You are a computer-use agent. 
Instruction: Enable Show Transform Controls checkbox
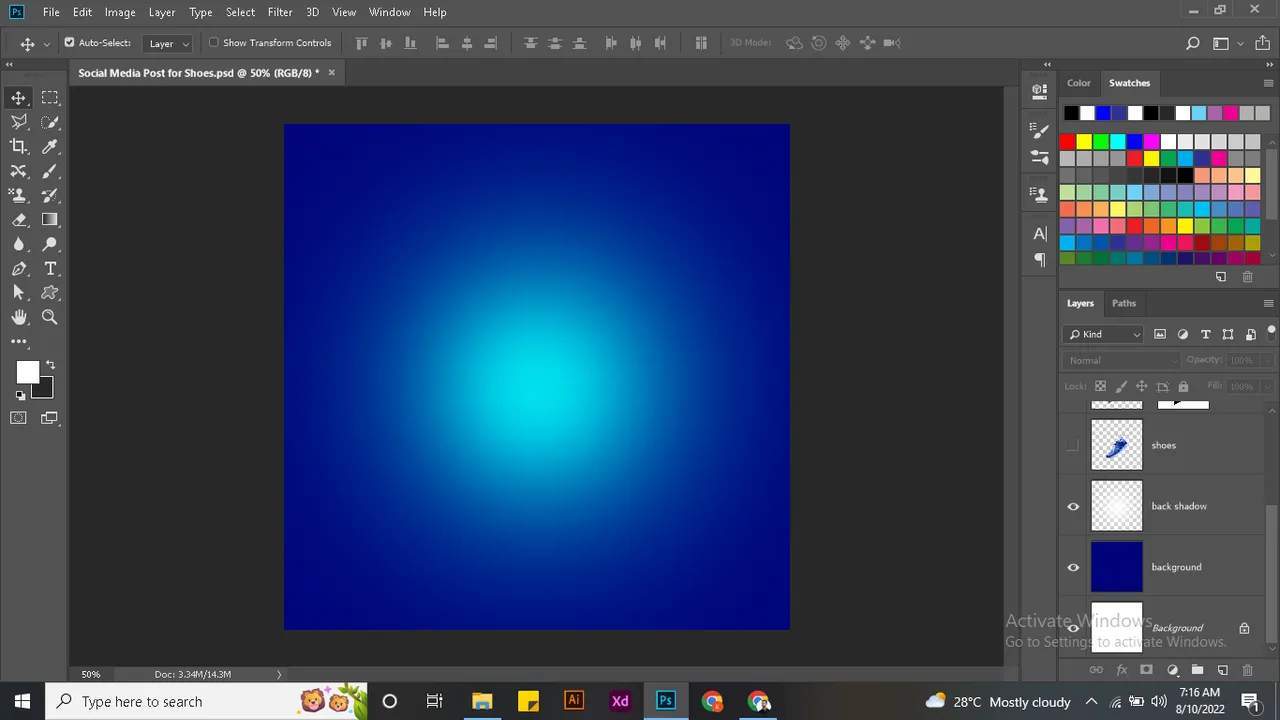point(213,43)
